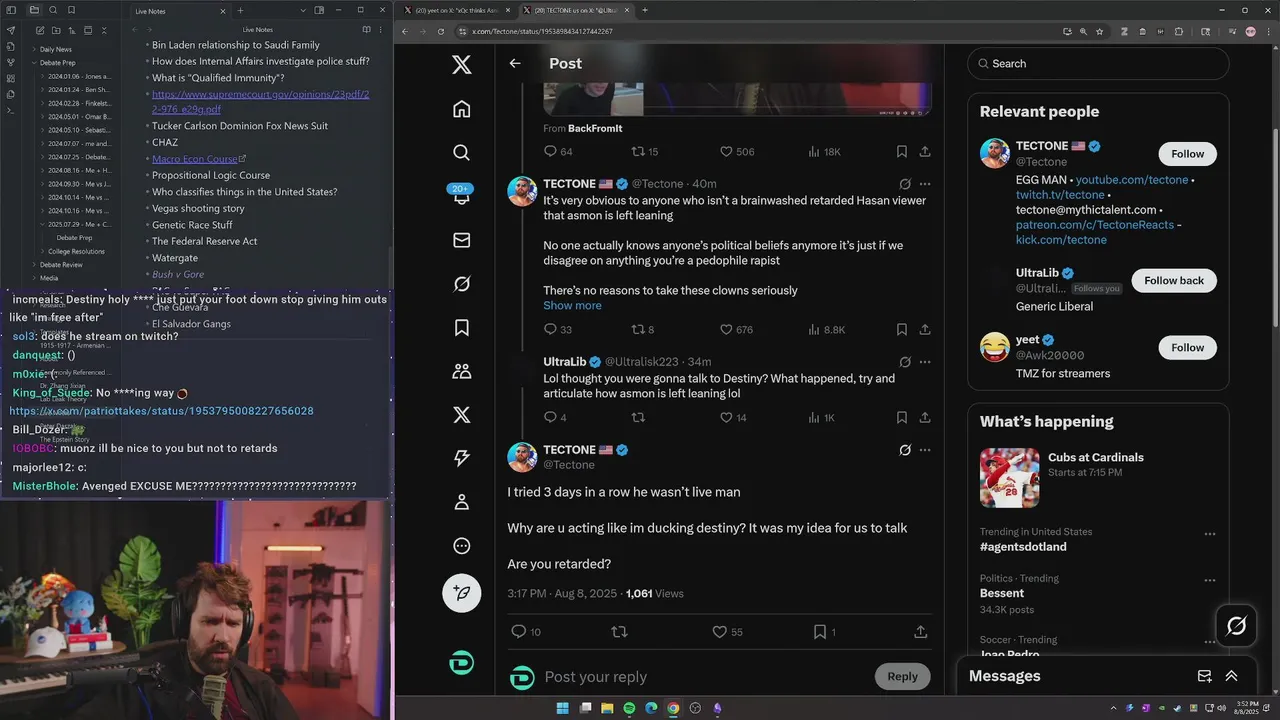Toggle Obsidian left sidebar
Viewport: 1280px width, 720px height.
[x=11, y=10]
